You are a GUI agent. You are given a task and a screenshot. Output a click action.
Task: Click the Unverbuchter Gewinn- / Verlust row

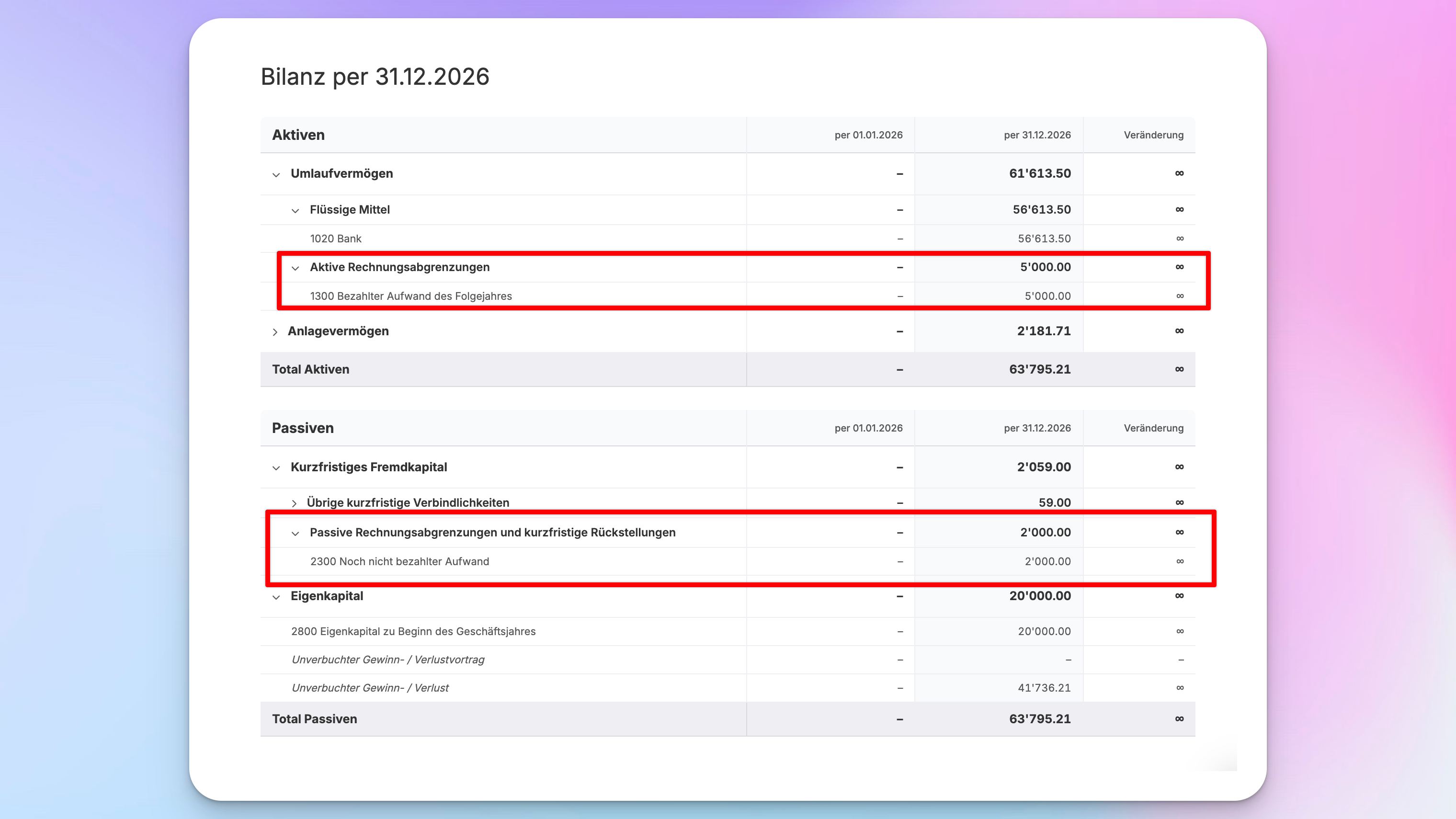728,688
